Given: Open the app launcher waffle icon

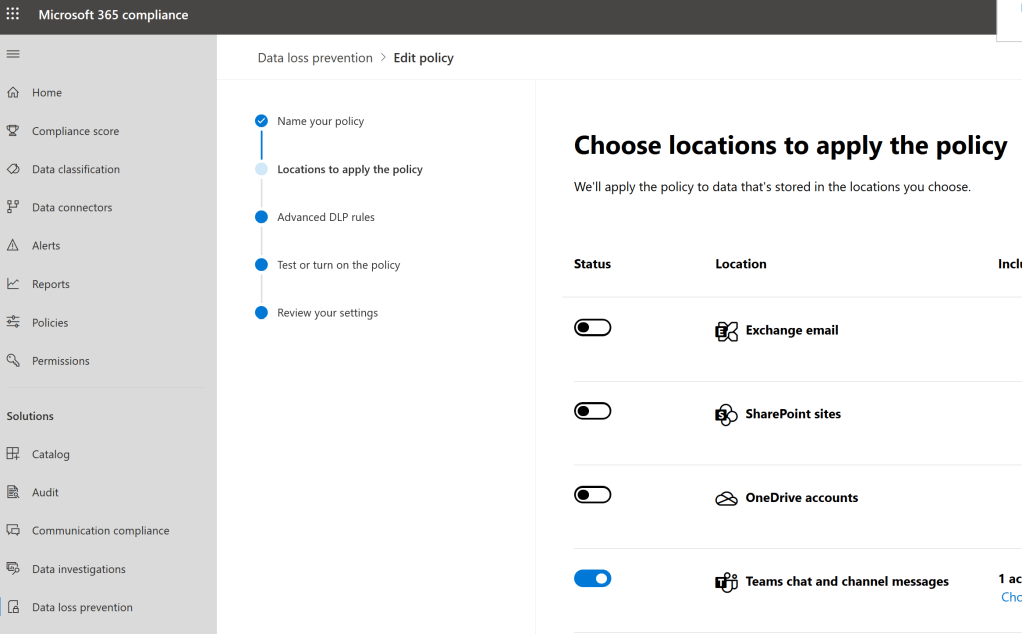Looking at the screenshot, I should (13, 15).
